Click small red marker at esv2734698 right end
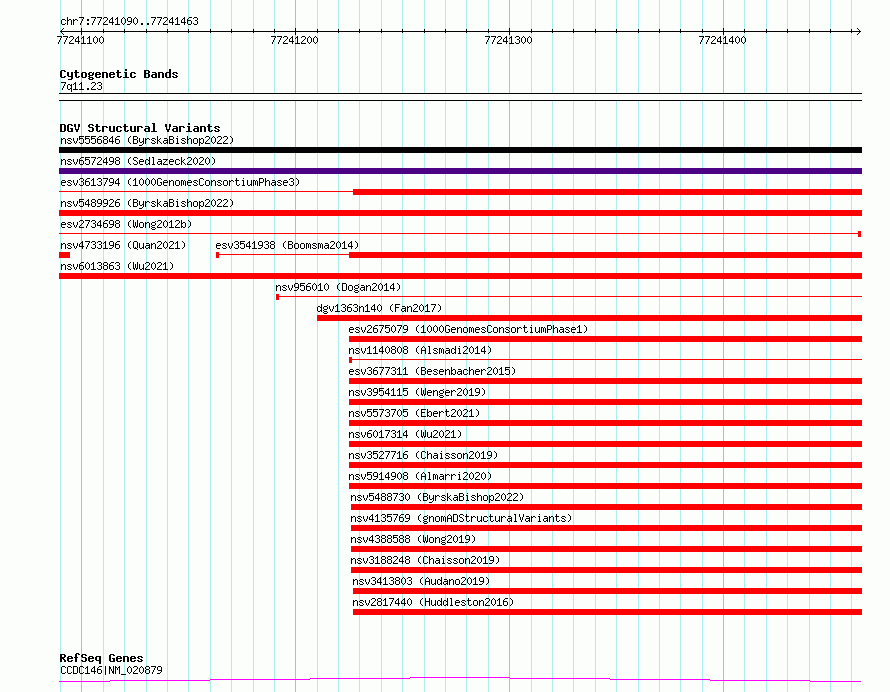 tap(859, 234)
